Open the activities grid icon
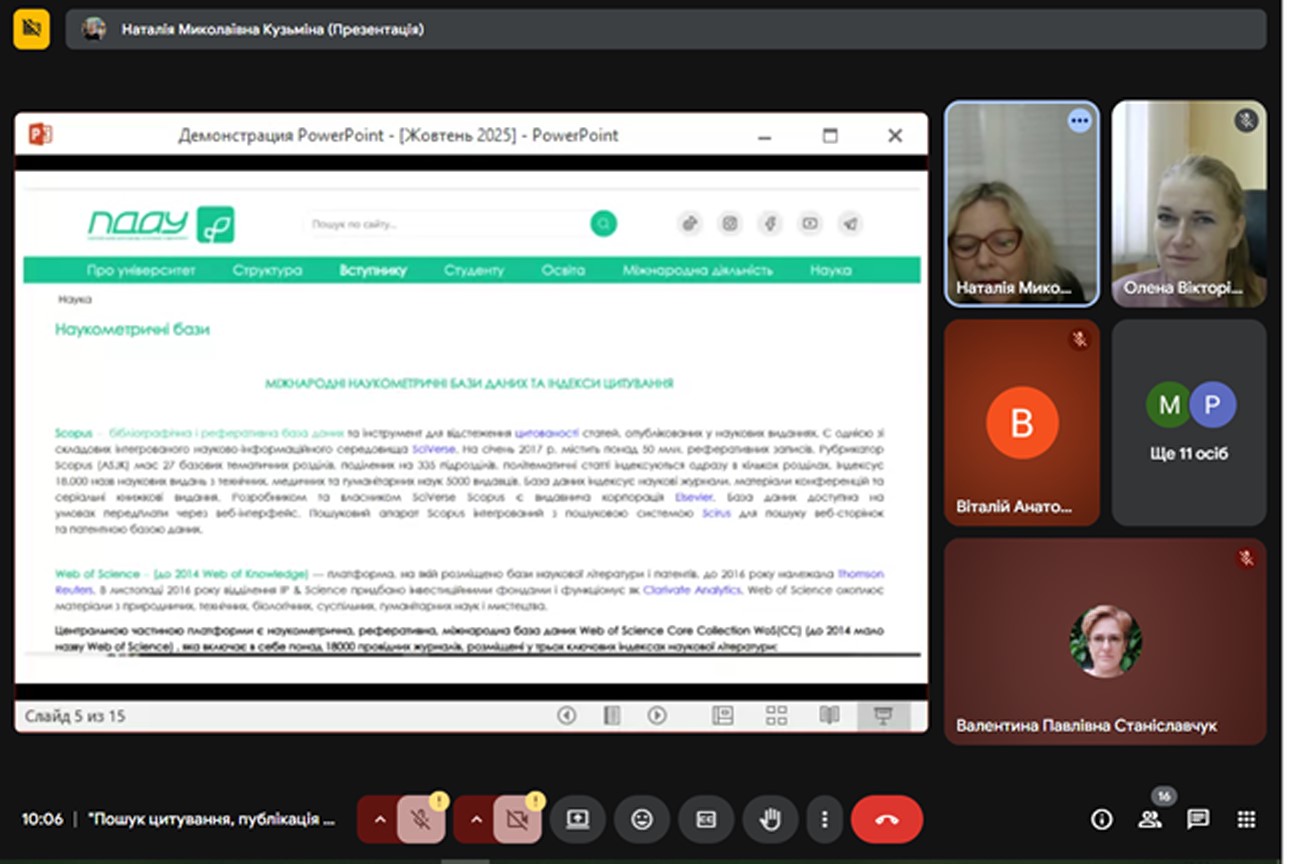 point(1245,819)
